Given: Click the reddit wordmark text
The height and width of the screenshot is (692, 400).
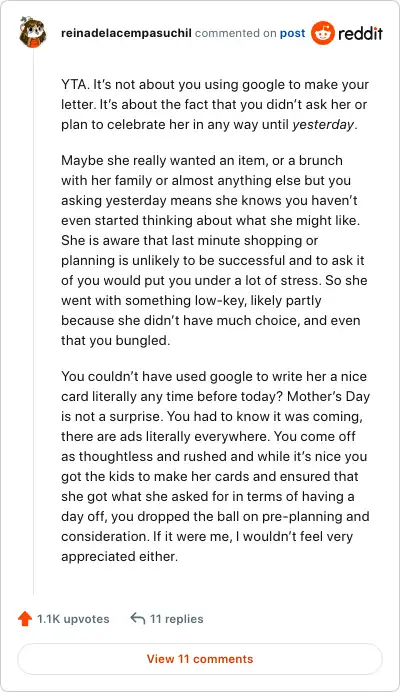Looking at the screenshot, I should click(x=360, y=33).
